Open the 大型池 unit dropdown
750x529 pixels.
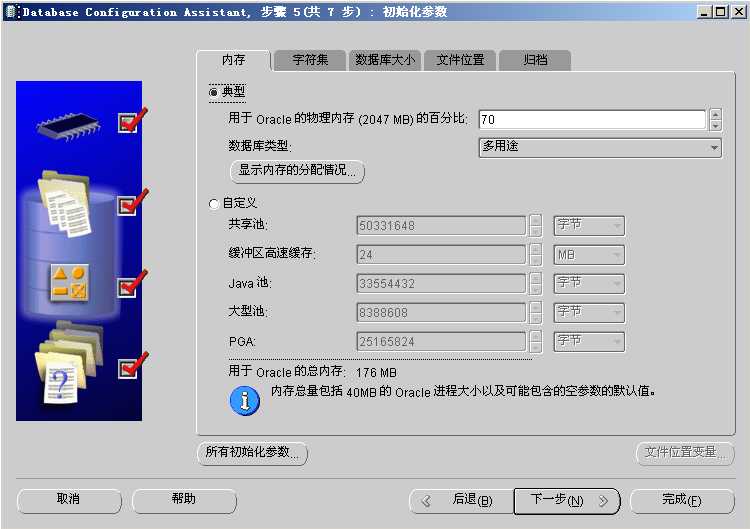[x=589, y=313]
